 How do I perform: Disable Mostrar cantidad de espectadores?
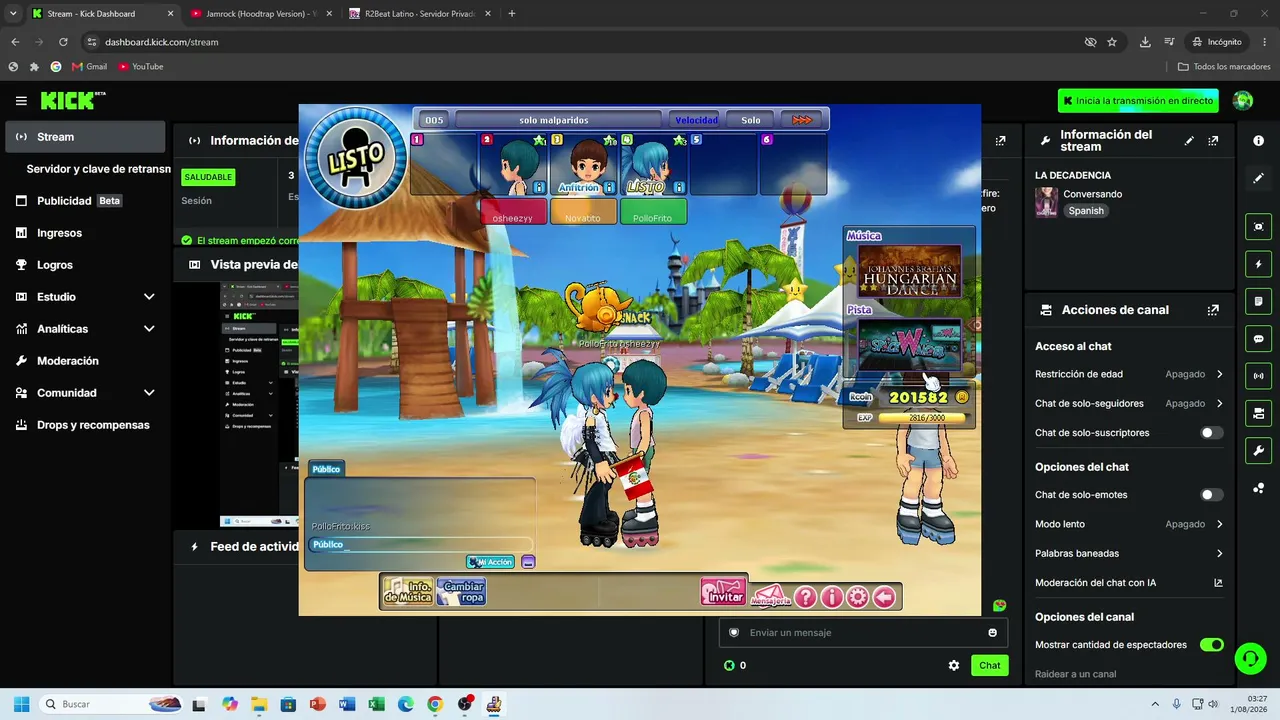pyautogui.click(x=1212, y=645)
